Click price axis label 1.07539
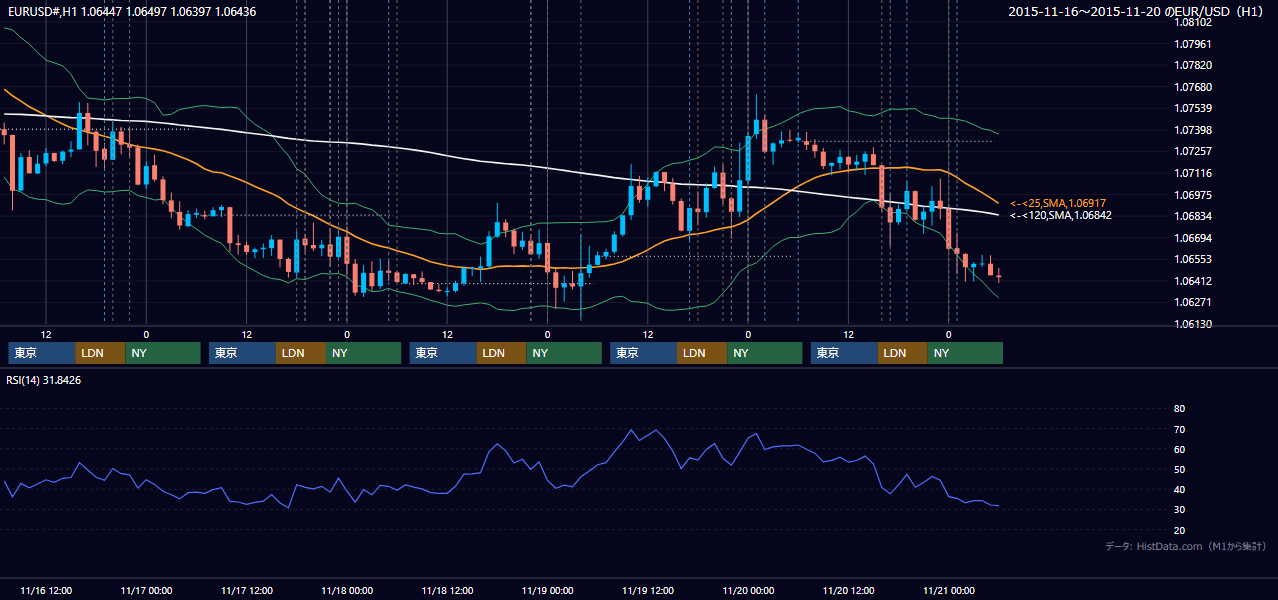 [x=1192, y=108]
